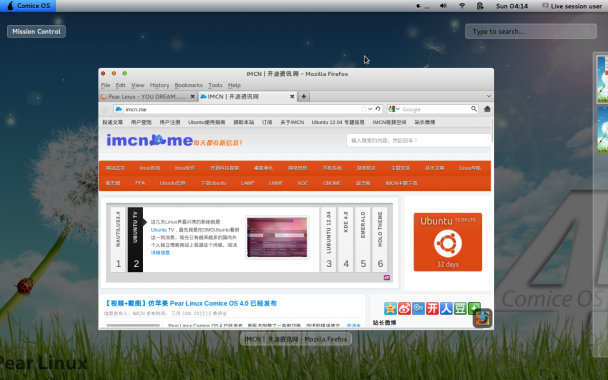
Task: Reload the page with refresh icon
Action: [378, 109]
